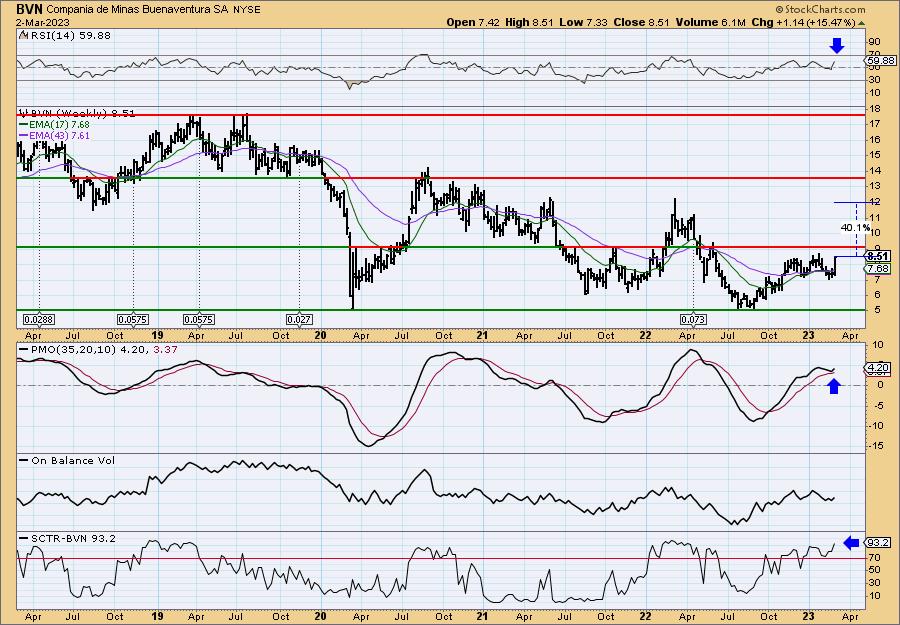This screenshot has width=900, height=625.
Task: Click the RSI(14) 59.88 indicator legend
Action: click(65, 36)
